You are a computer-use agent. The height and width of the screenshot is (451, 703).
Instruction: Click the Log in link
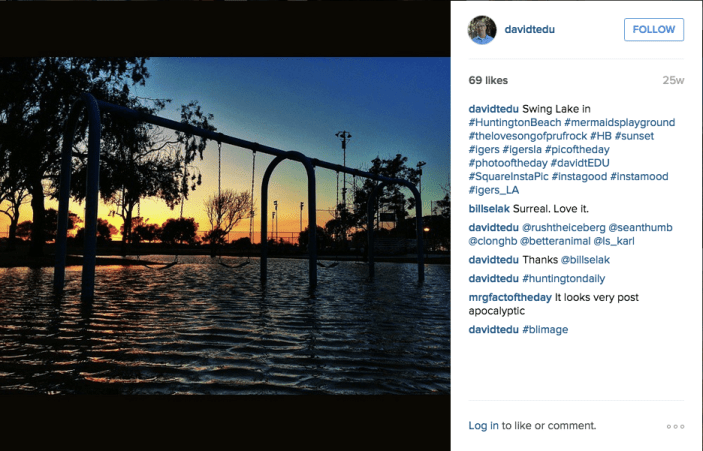point(483,425)
